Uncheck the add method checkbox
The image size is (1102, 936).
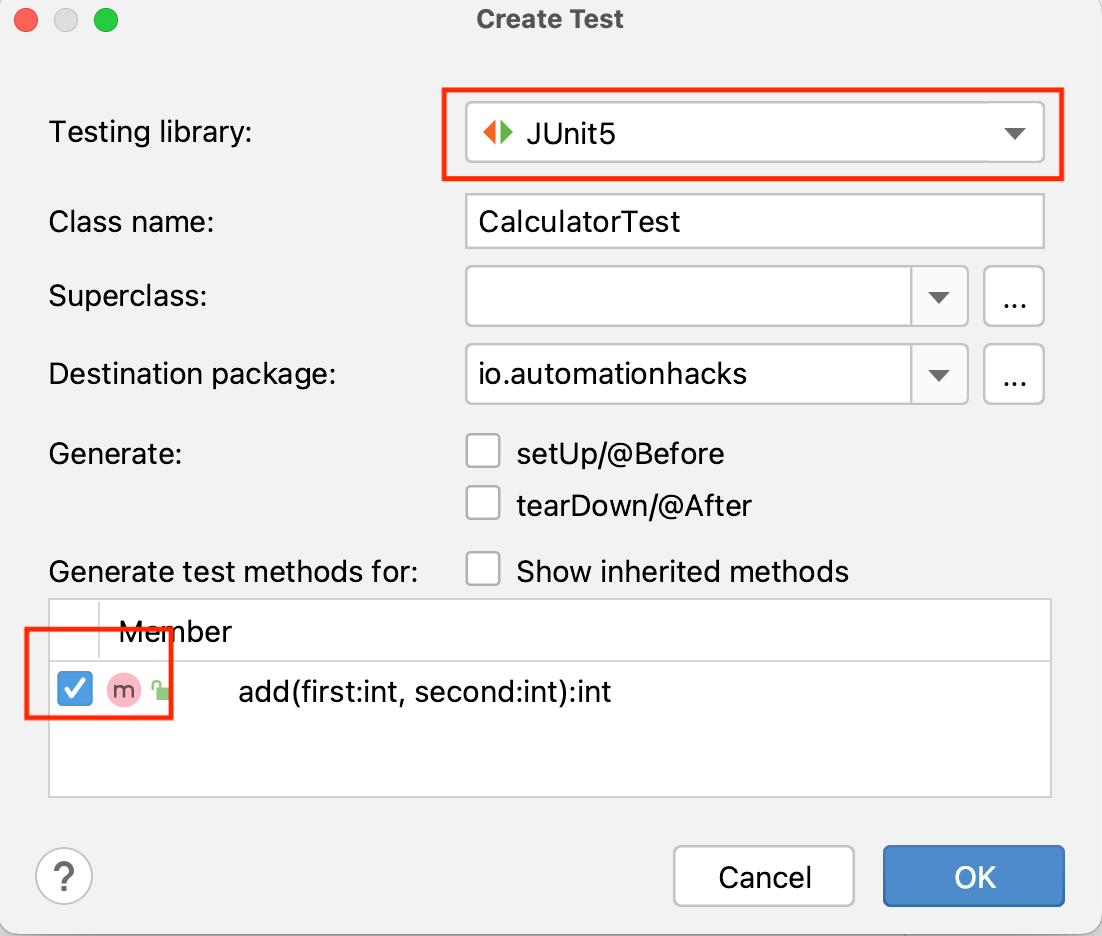[75, 689]
